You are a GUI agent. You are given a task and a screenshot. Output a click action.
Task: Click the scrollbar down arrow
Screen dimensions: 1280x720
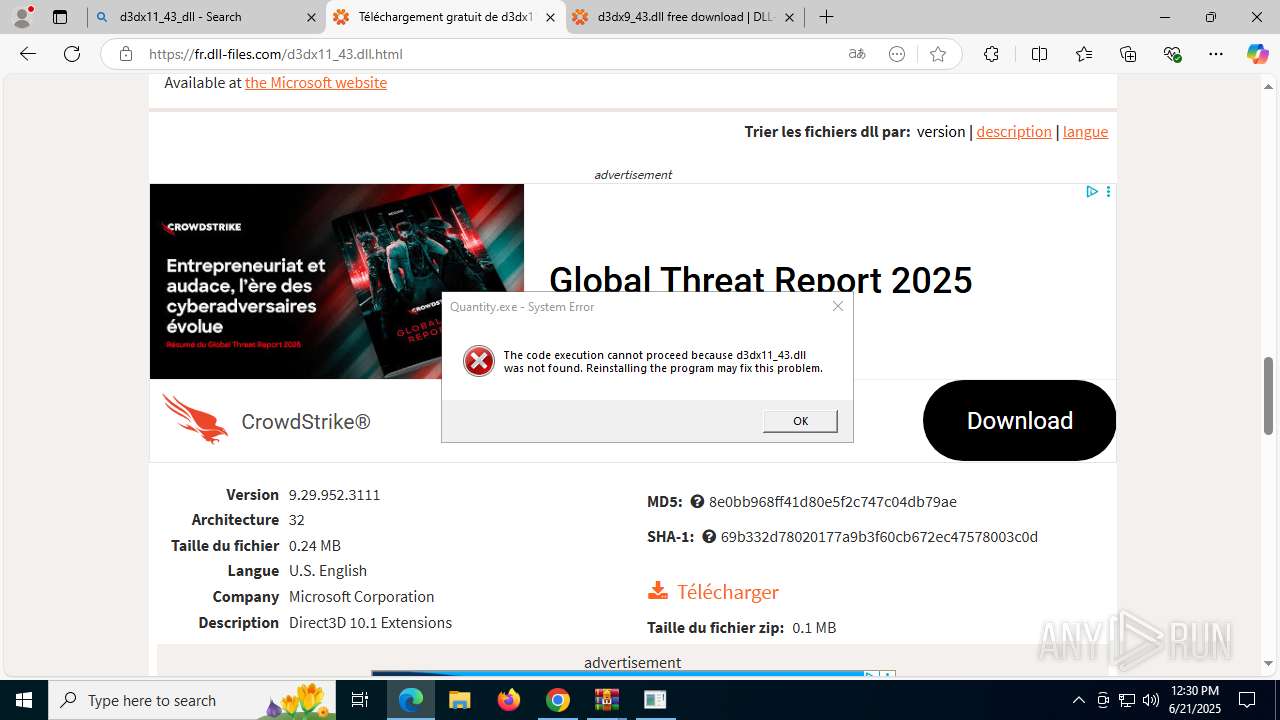tap(1268, 663)
